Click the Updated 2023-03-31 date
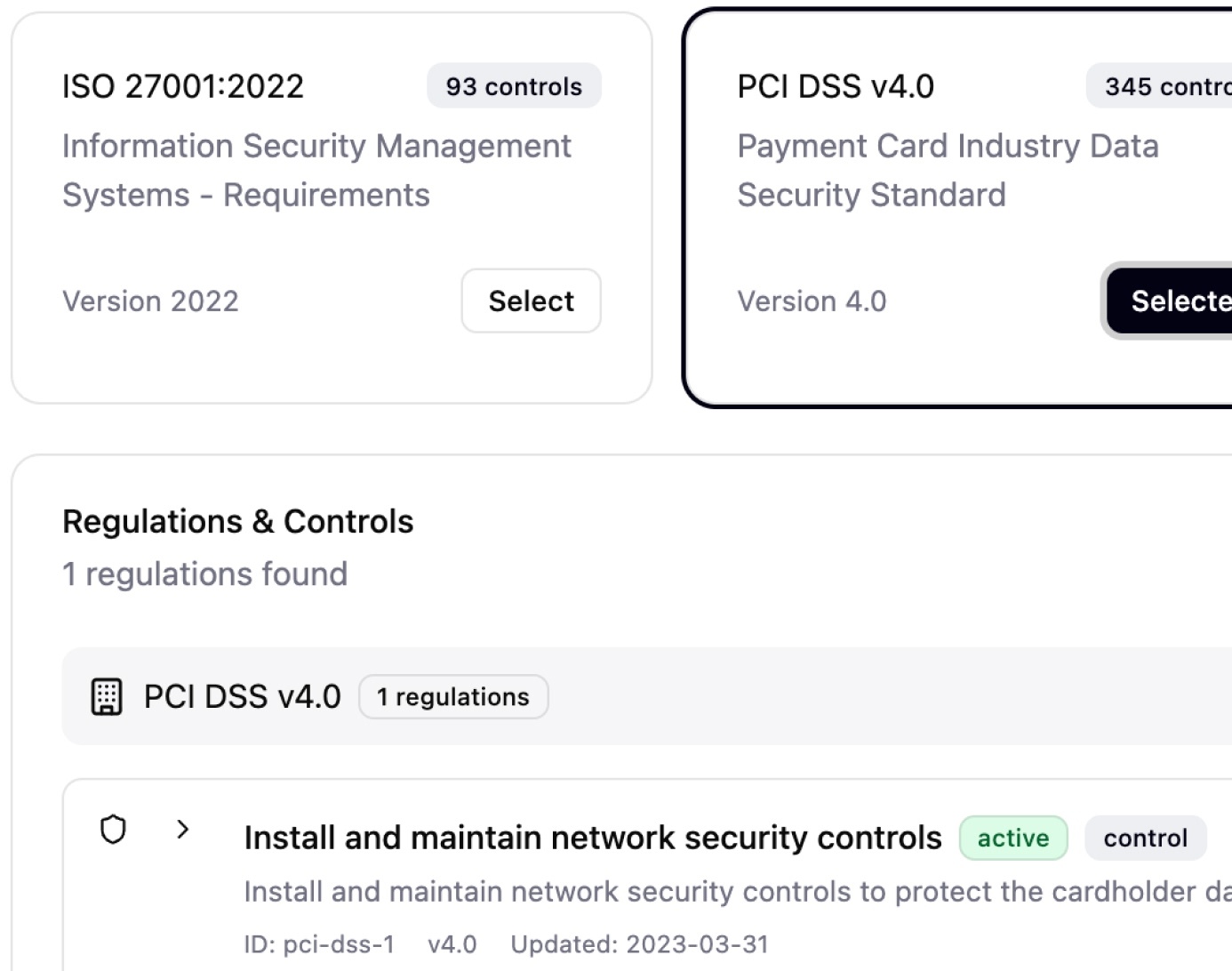Screen dimensions: 1232x971 point(639,944)
